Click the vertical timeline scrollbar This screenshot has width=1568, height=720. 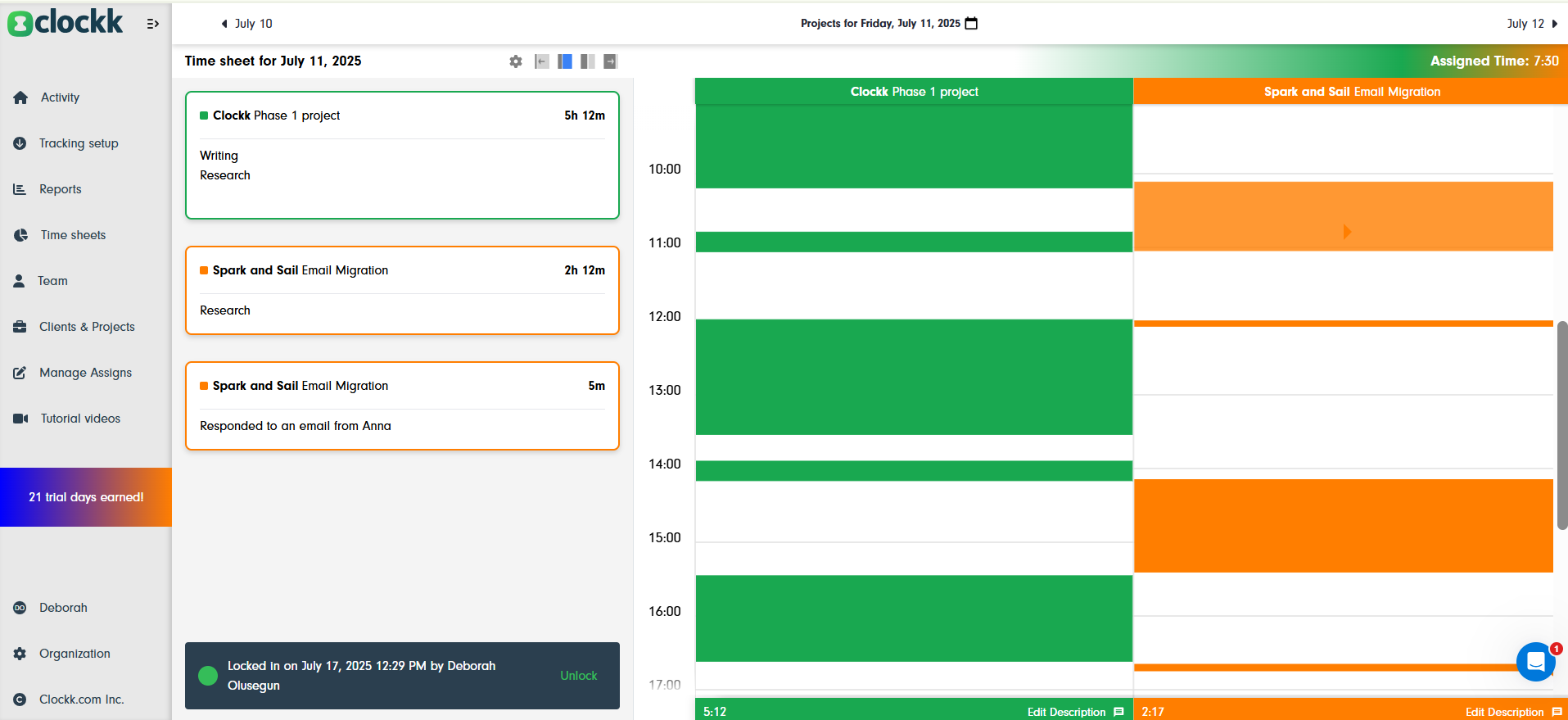1562,426
